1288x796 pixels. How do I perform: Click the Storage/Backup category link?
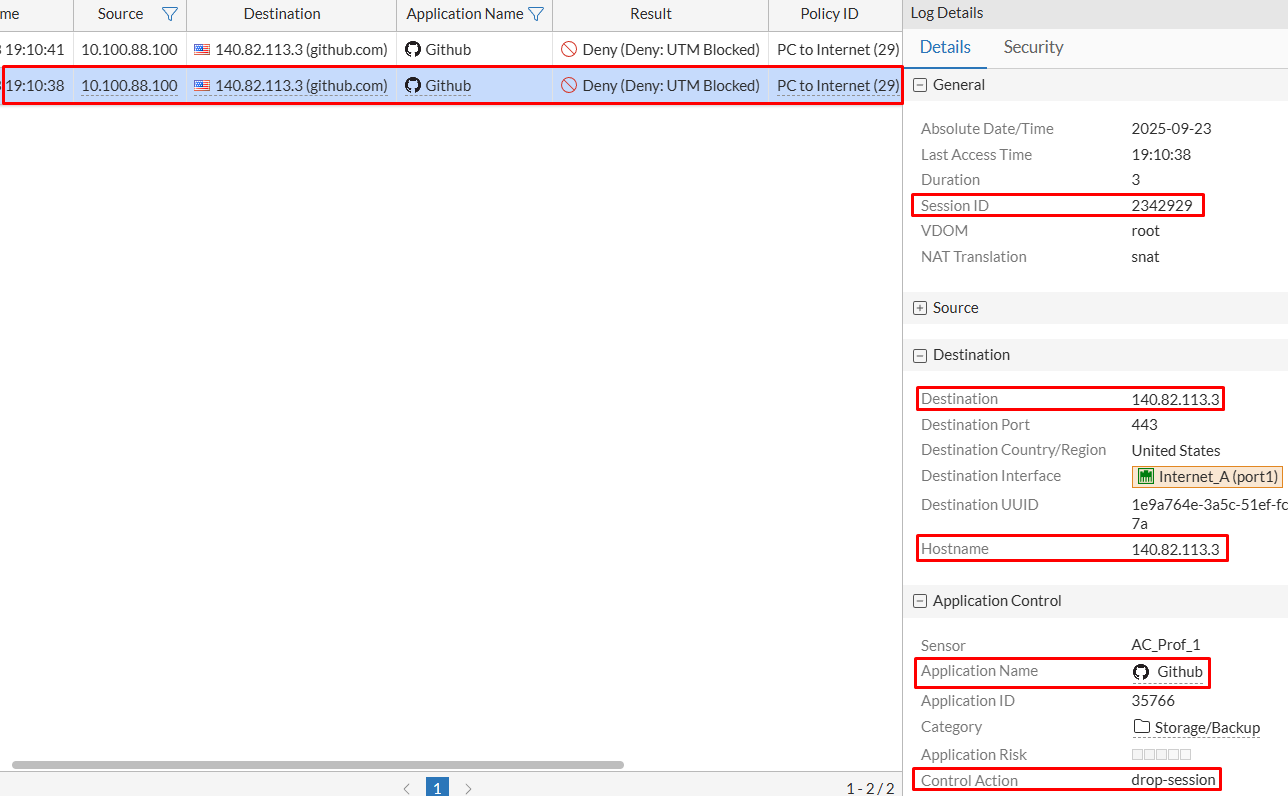(1205, 727)
